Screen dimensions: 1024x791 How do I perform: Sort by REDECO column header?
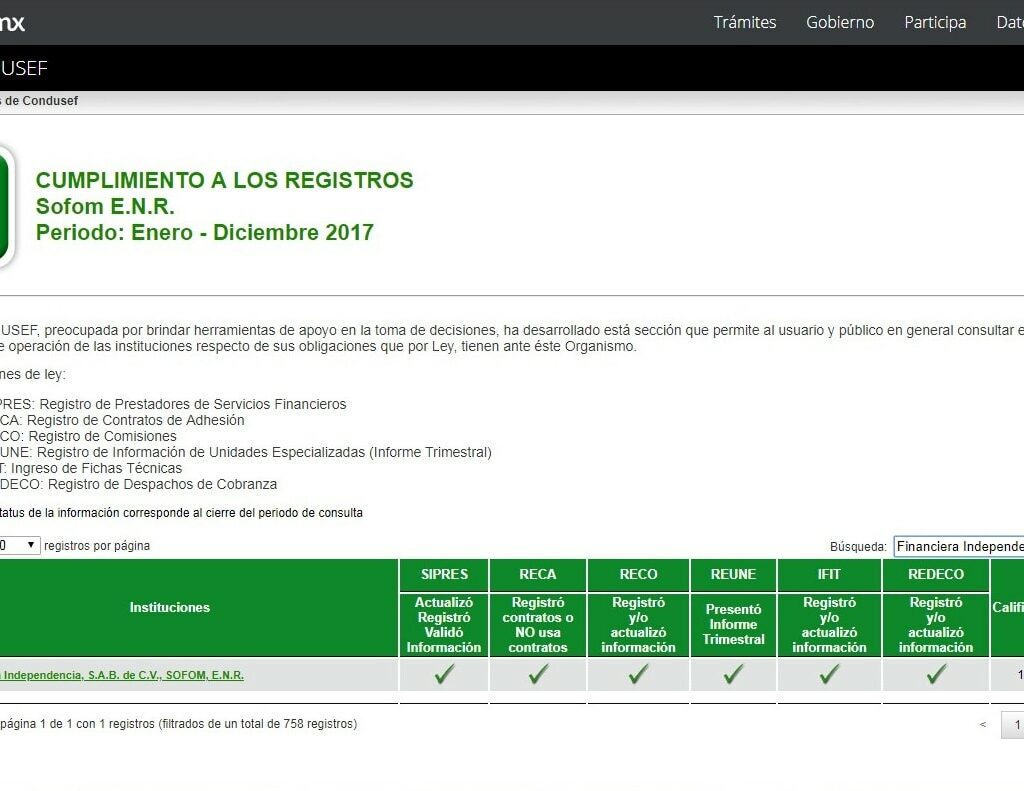click(x=936, y=574)
